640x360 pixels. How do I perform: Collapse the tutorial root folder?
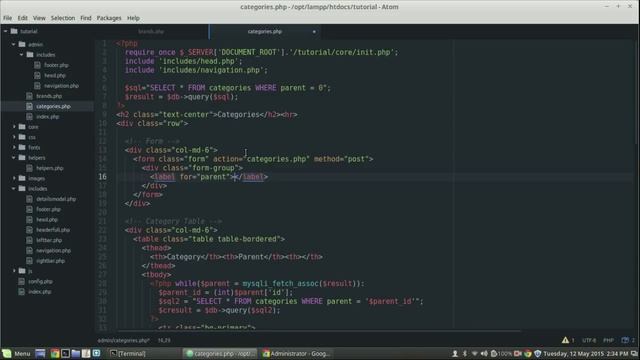(6, 31)
